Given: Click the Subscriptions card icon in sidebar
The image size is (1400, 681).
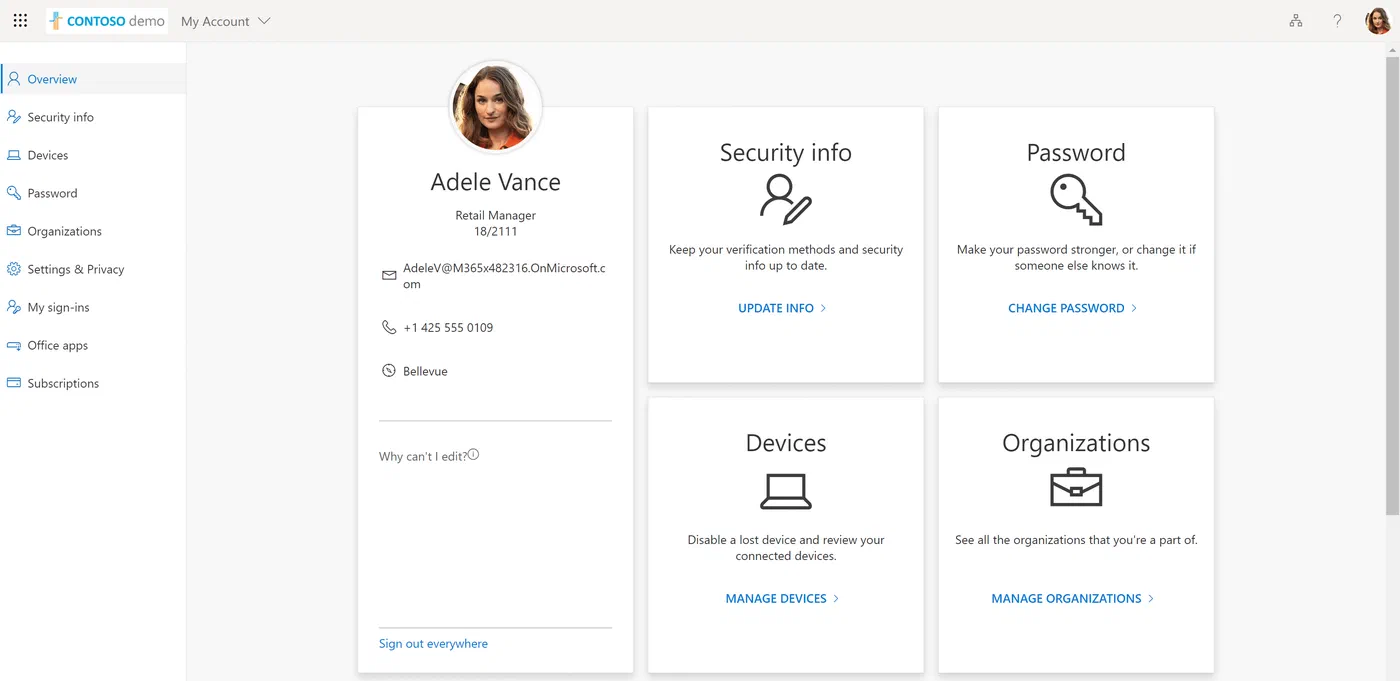Looking at the screenshot, I should 14,383.
